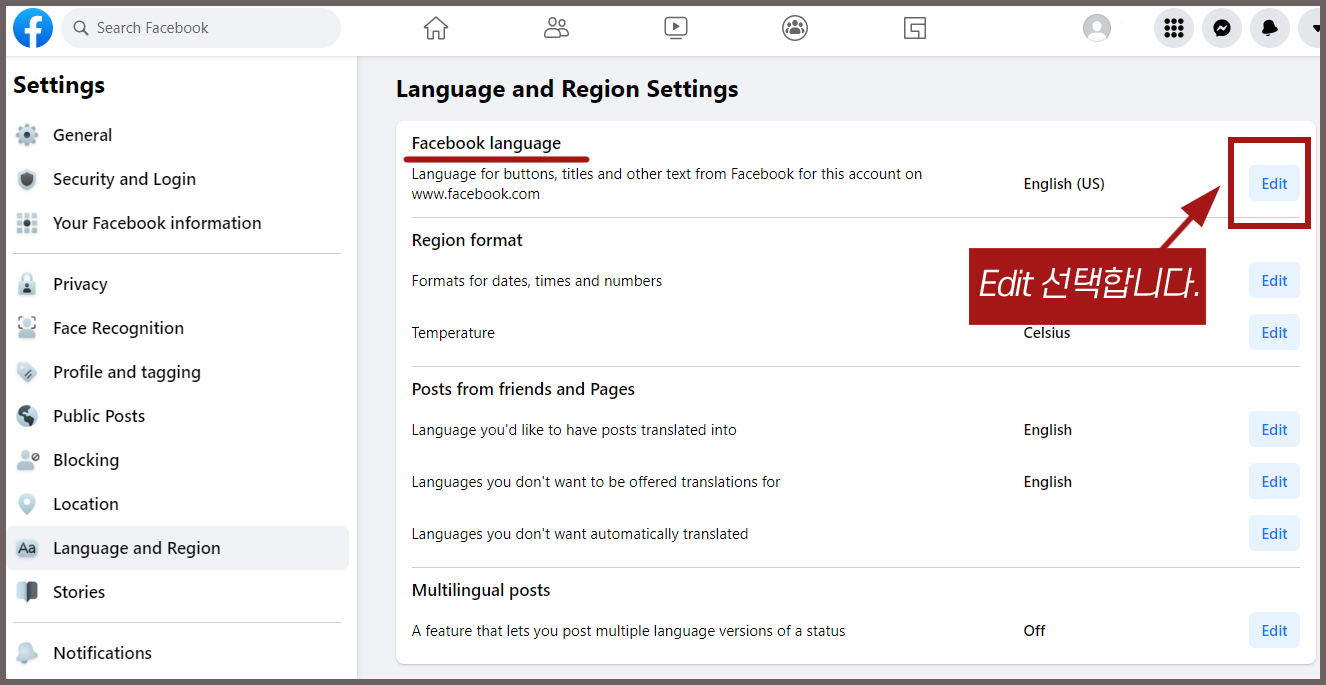
Task: Select Face Recognition settings
Action: click(x=178, y=328)
